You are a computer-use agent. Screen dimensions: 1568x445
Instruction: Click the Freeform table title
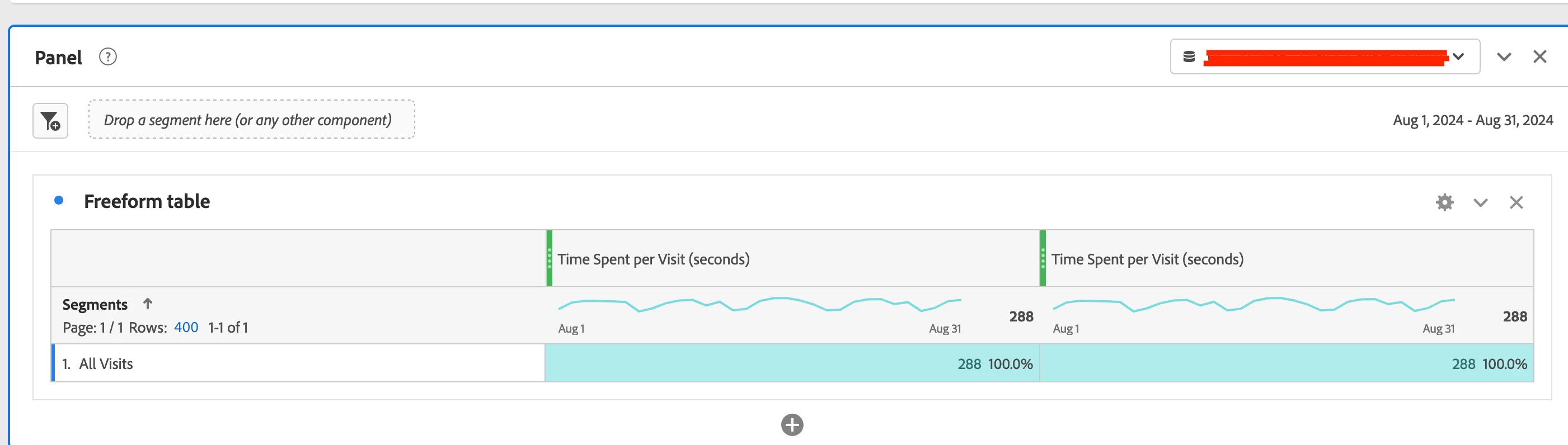point(147,201)
